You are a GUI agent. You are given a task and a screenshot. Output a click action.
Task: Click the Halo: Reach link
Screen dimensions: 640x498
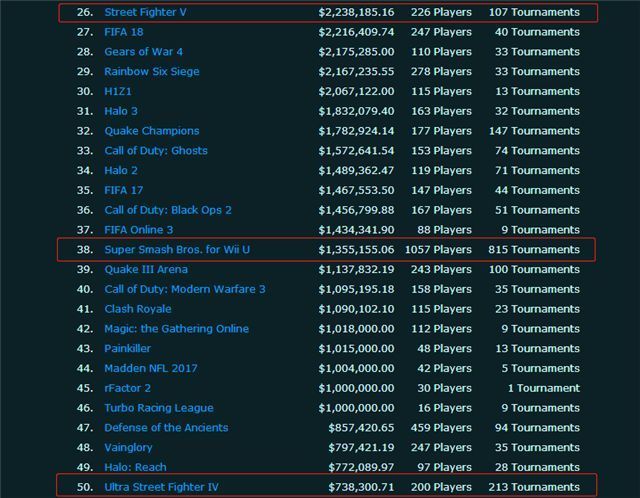[x=135, y=467]
